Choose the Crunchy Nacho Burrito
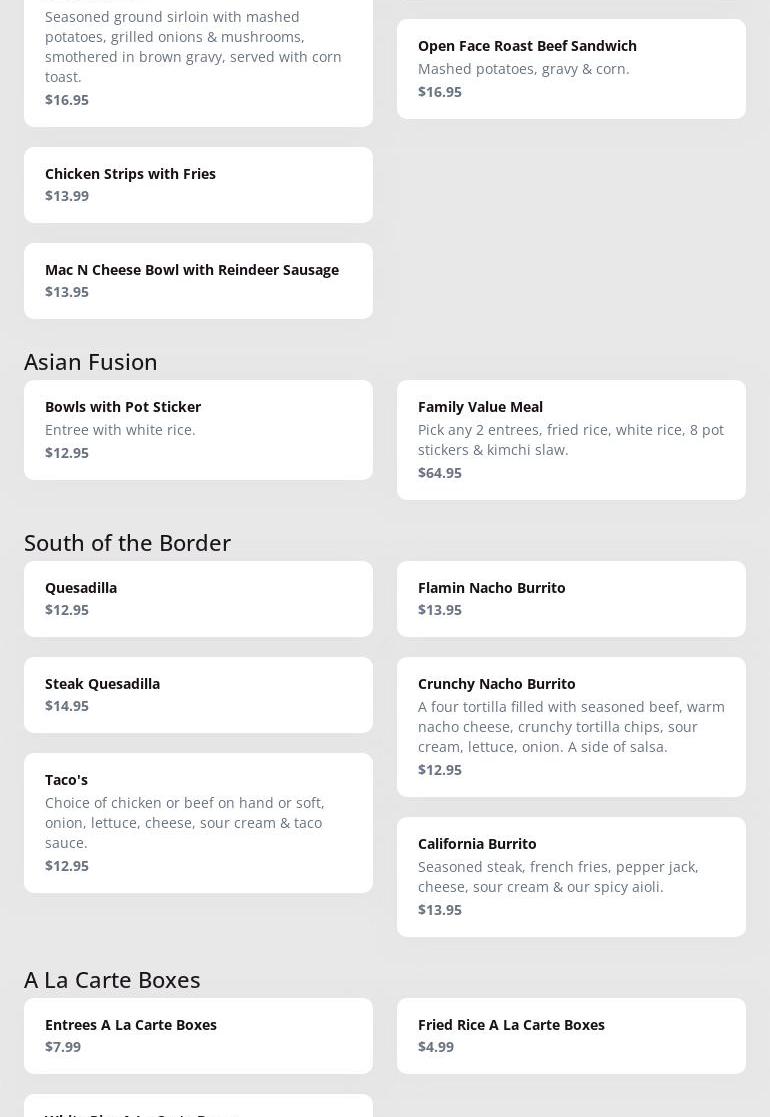 point(497,684)
